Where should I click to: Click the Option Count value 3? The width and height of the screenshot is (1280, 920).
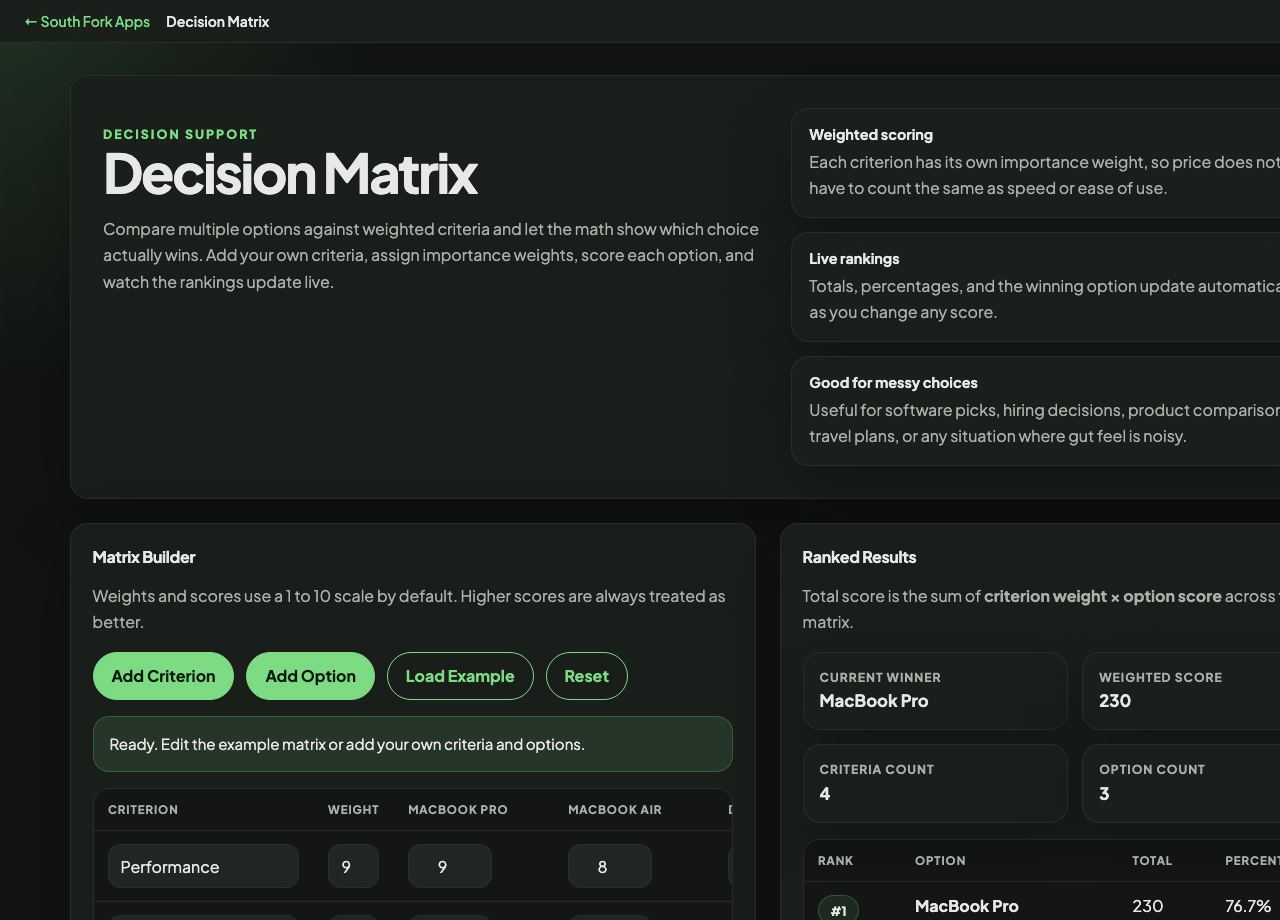(x=1104, y=794)
